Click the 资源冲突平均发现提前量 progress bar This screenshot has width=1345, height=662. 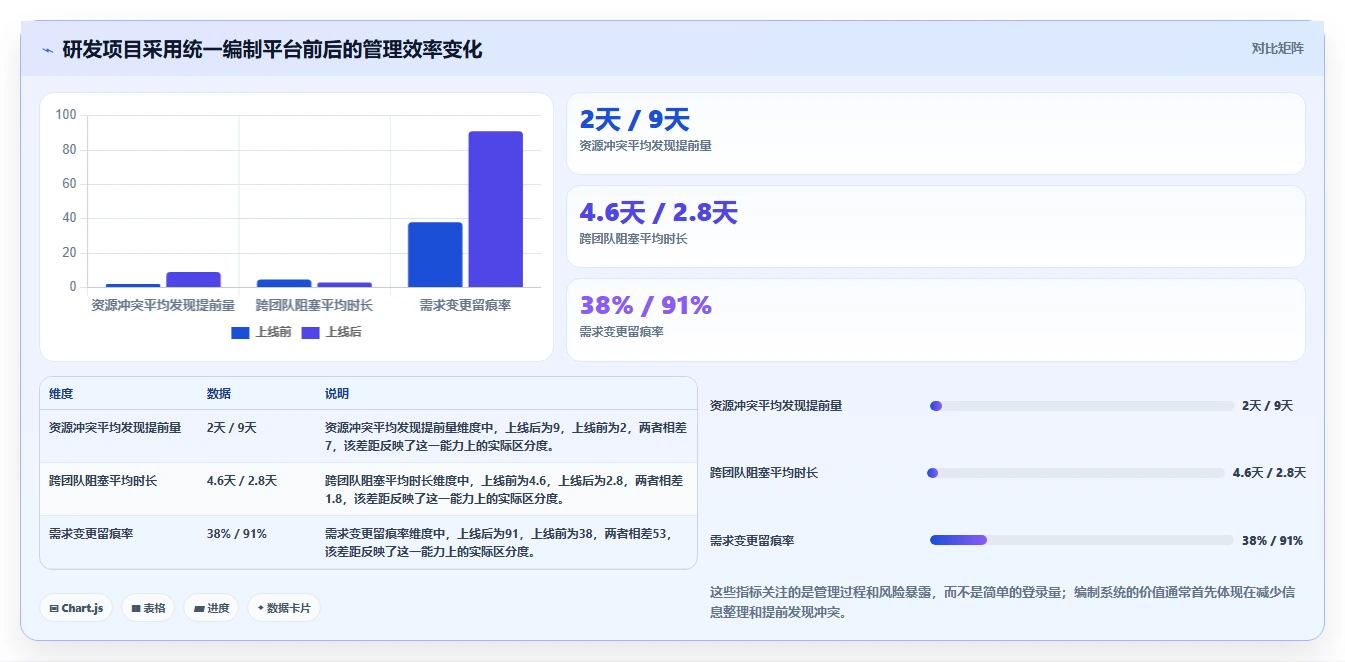tap(1082, 406)
